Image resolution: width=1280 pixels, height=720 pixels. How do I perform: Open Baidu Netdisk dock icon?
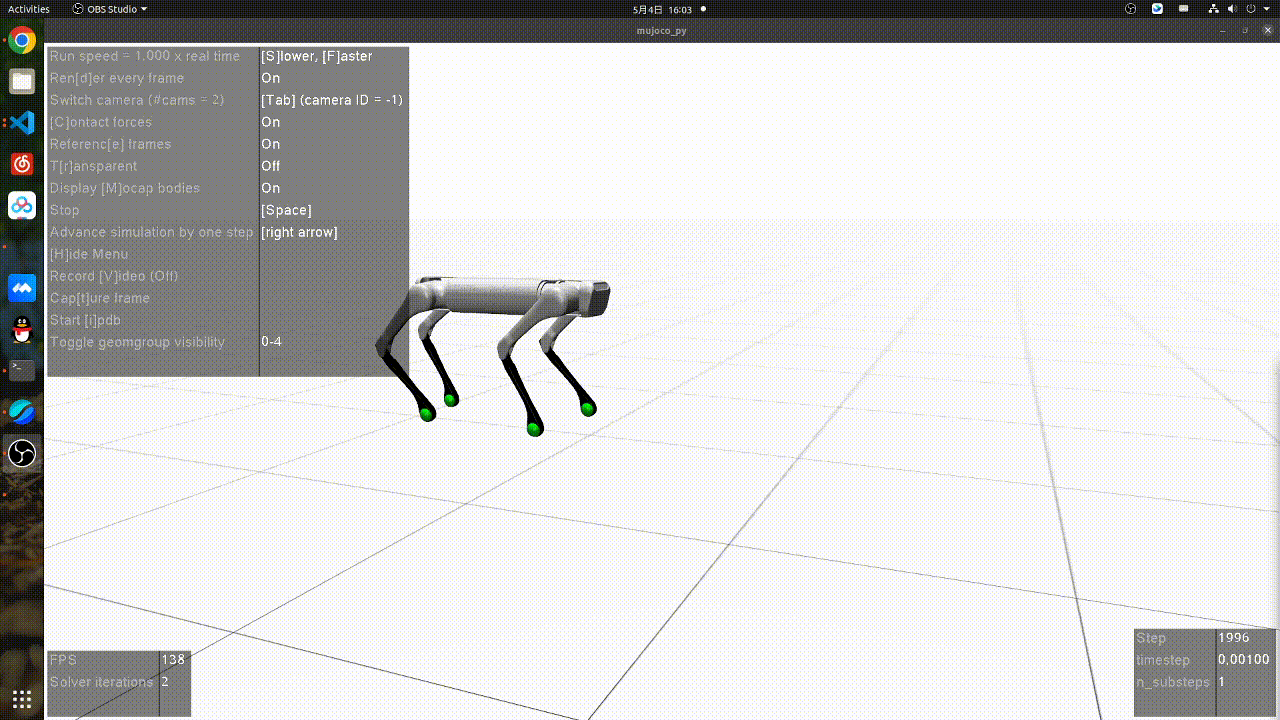22,206
